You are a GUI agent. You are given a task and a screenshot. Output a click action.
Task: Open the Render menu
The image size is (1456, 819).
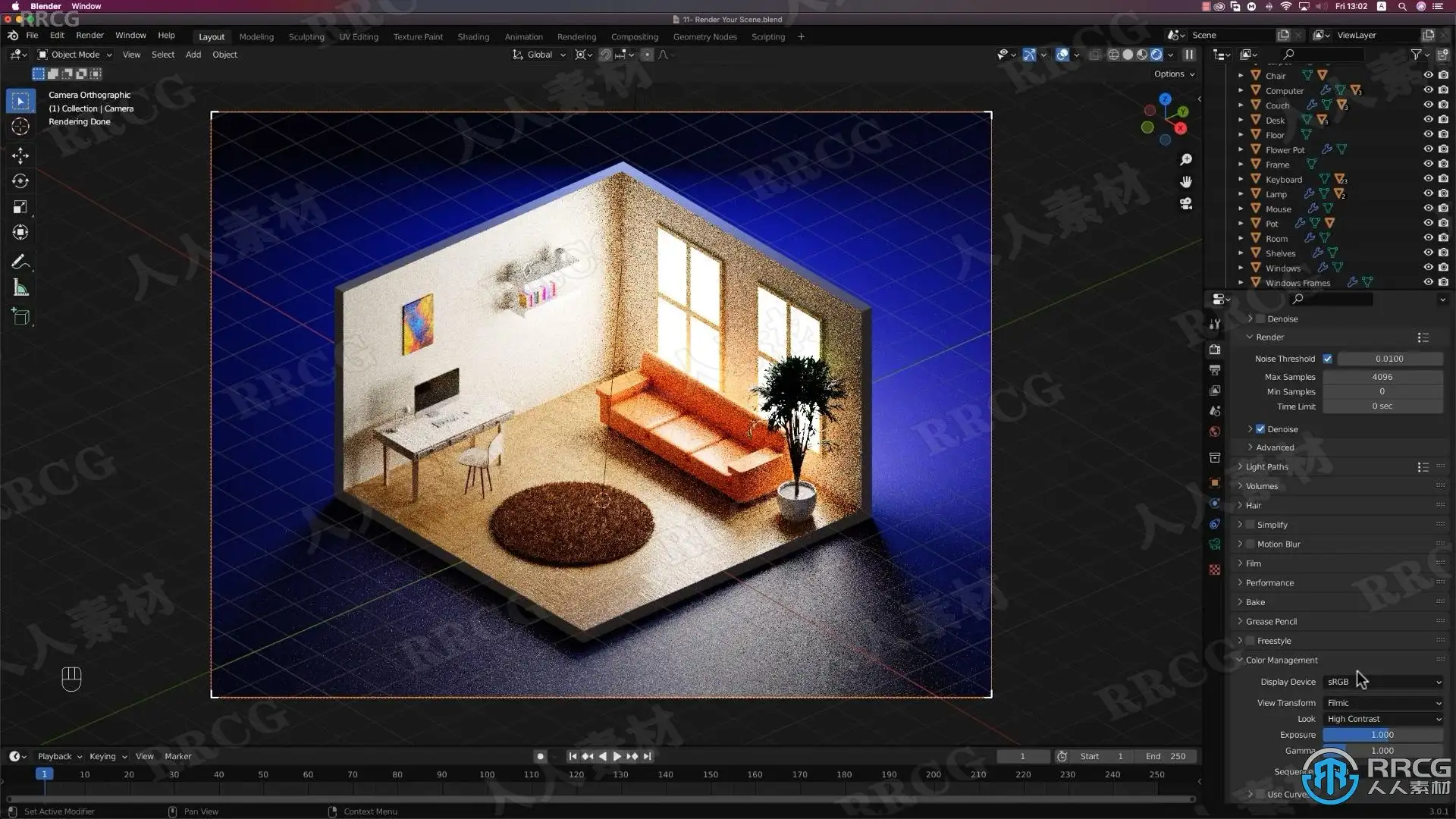pos(89,35)
